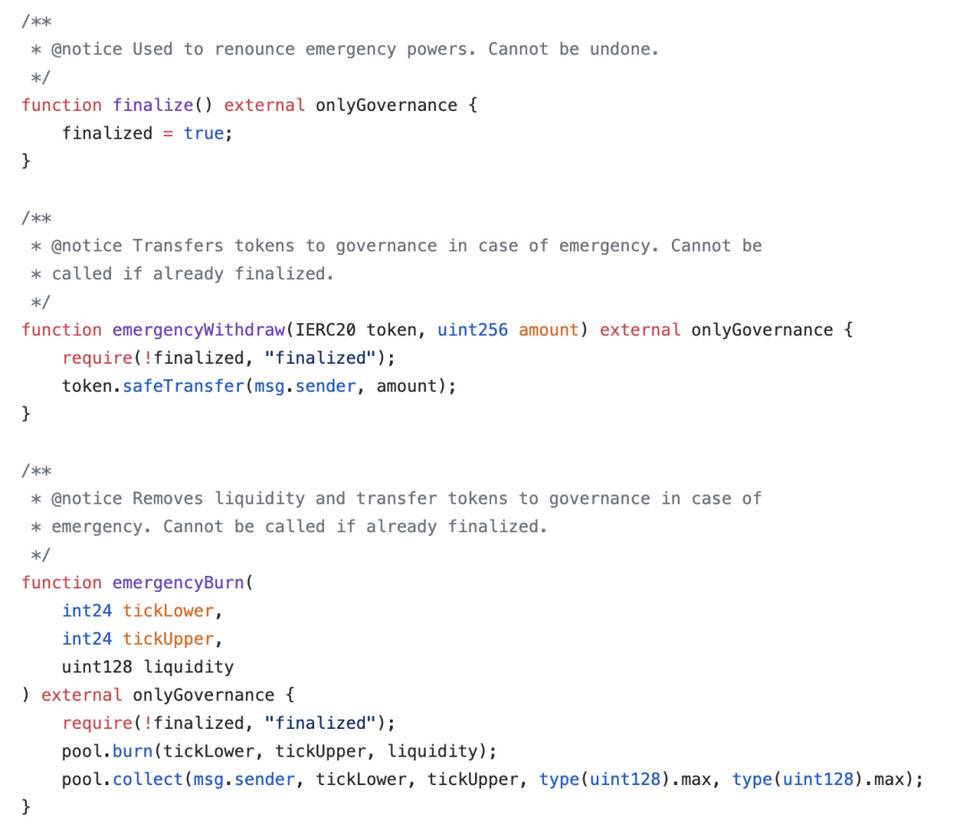Image resolution: width=960 pixels, height=837 pixels.
Task: Click the pool.collect method call
Action: 122,779
